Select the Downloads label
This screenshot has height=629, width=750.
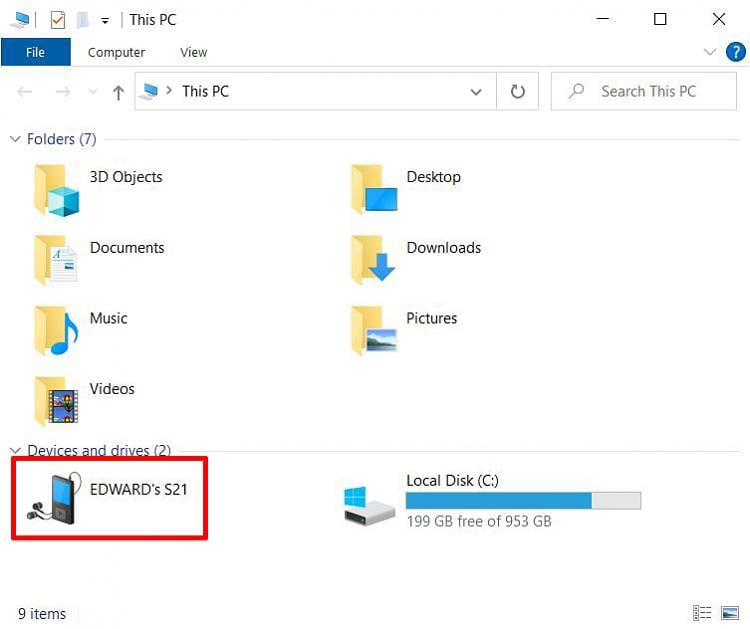pyautogui.click(x=444, y=247)
